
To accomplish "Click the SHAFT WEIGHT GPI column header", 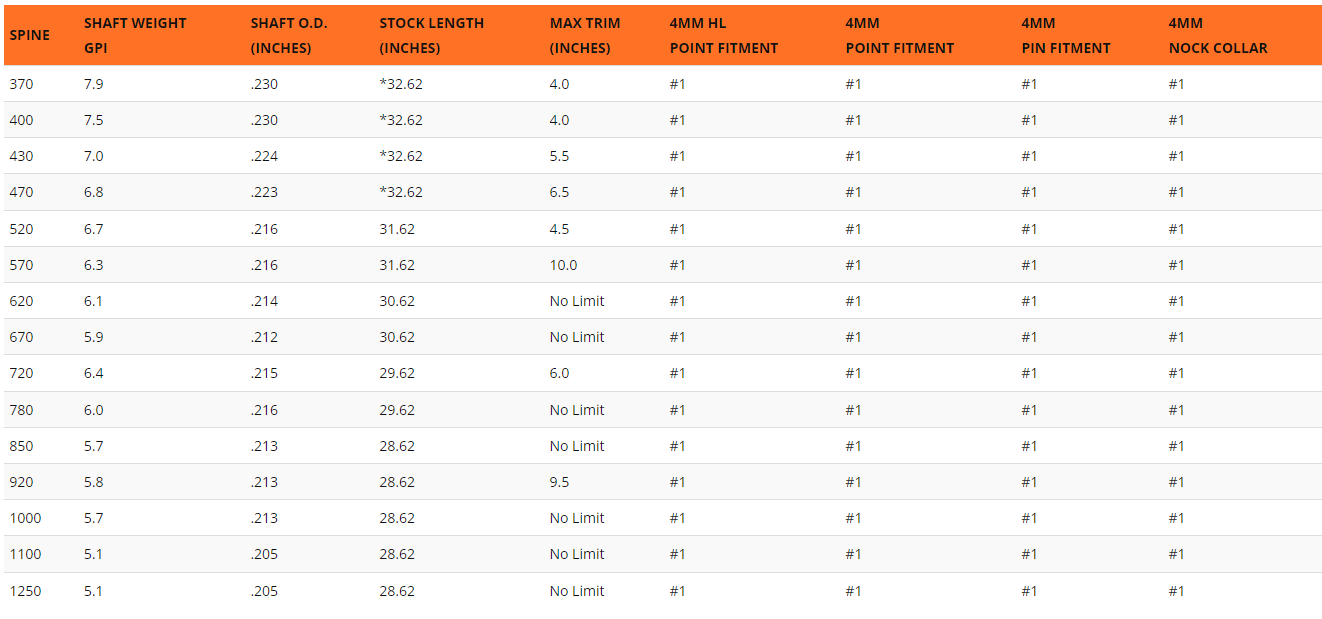I will coord(135,35).
